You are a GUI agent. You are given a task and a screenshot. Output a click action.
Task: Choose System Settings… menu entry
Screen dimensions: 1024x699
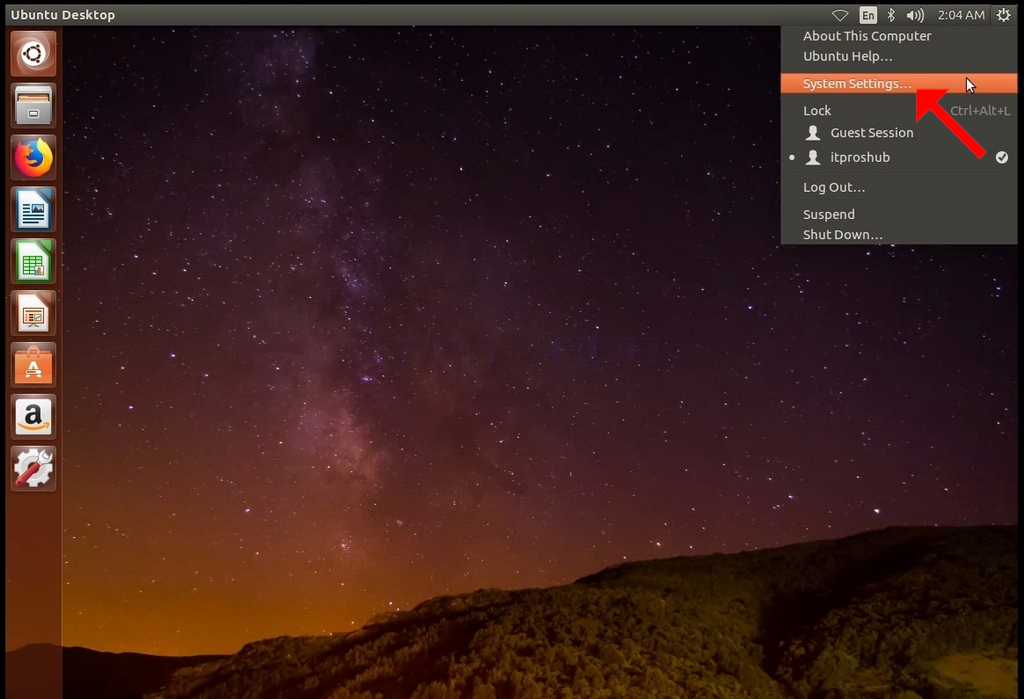coord(899,84)
